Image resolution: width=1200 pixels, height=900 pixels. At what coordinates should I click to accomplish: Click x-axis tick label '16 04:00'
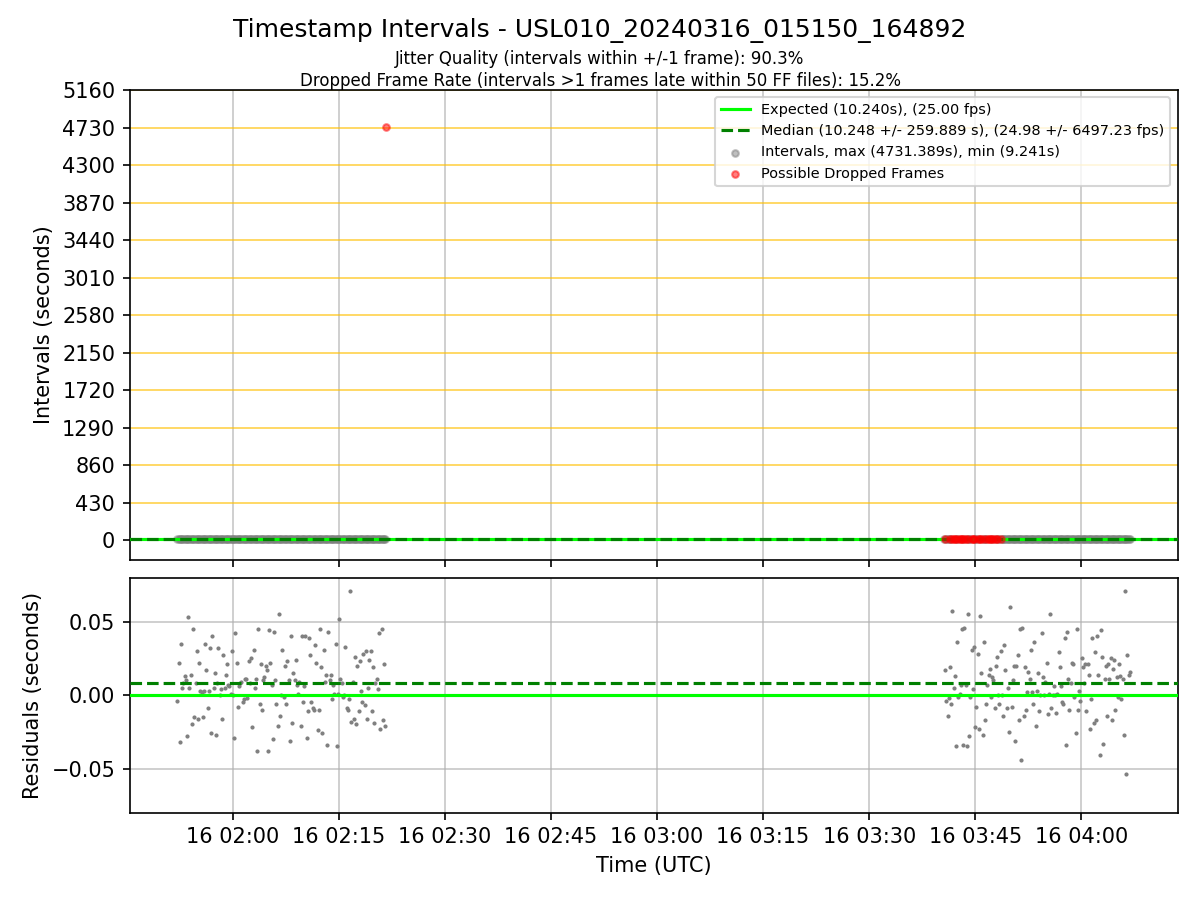[x=1081, y=836]
